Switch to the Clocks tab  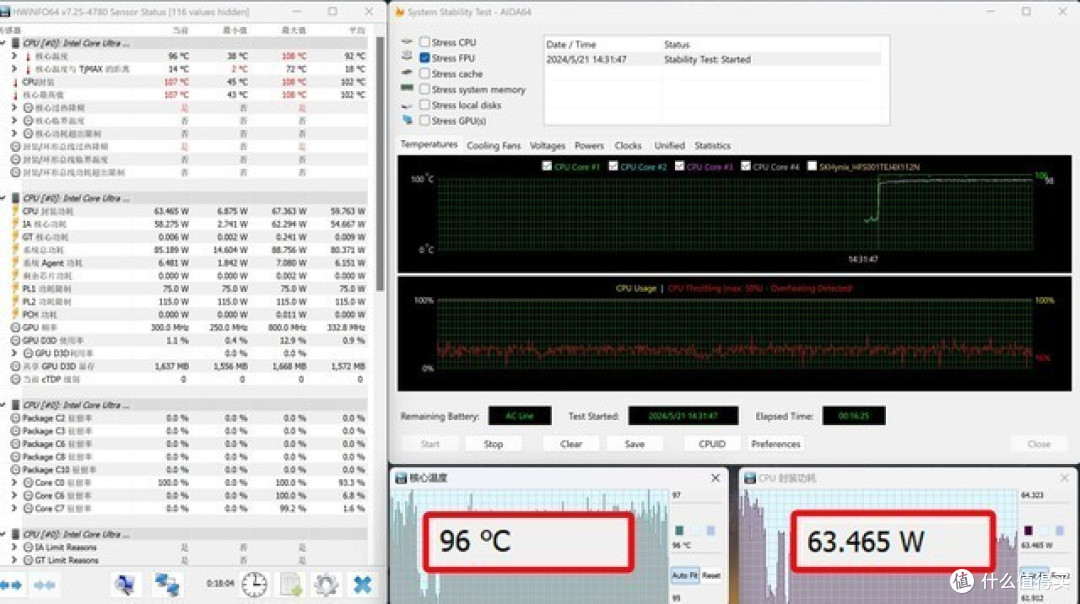627,146
